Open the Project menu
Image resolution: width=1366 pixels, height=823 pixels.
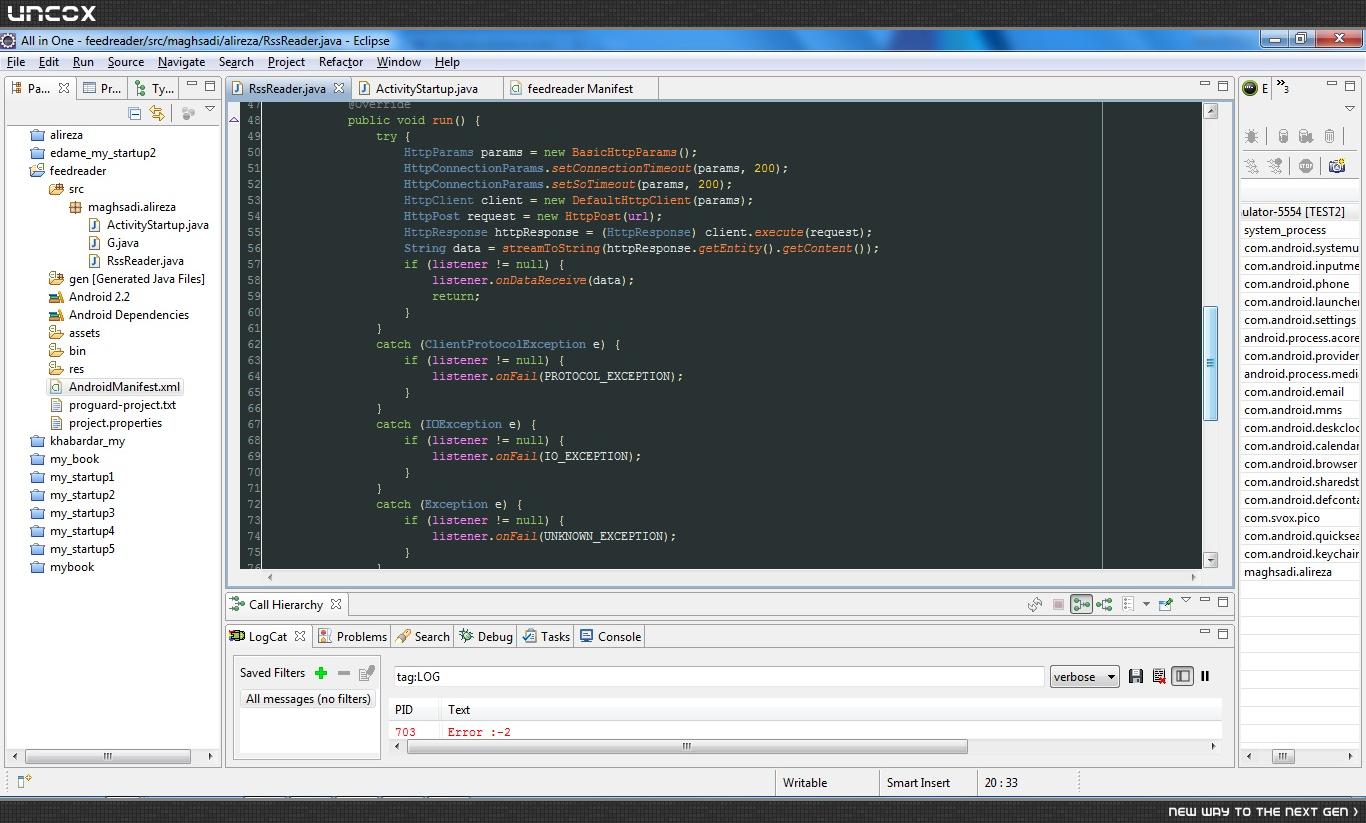click(x=286, y=62)
